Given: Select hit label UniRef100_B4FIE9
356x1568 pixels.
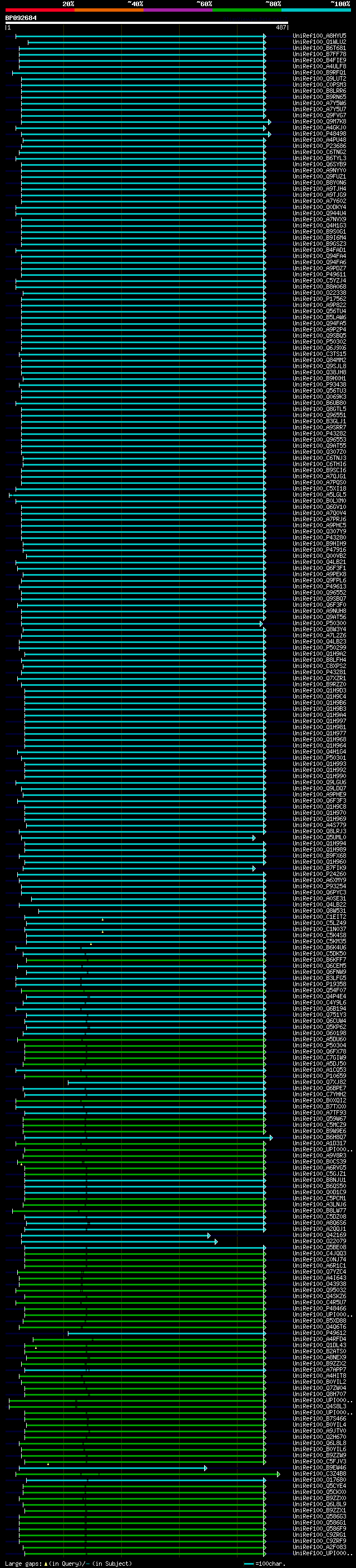Looking at the screenshot, I should click(x=319, y=60).
